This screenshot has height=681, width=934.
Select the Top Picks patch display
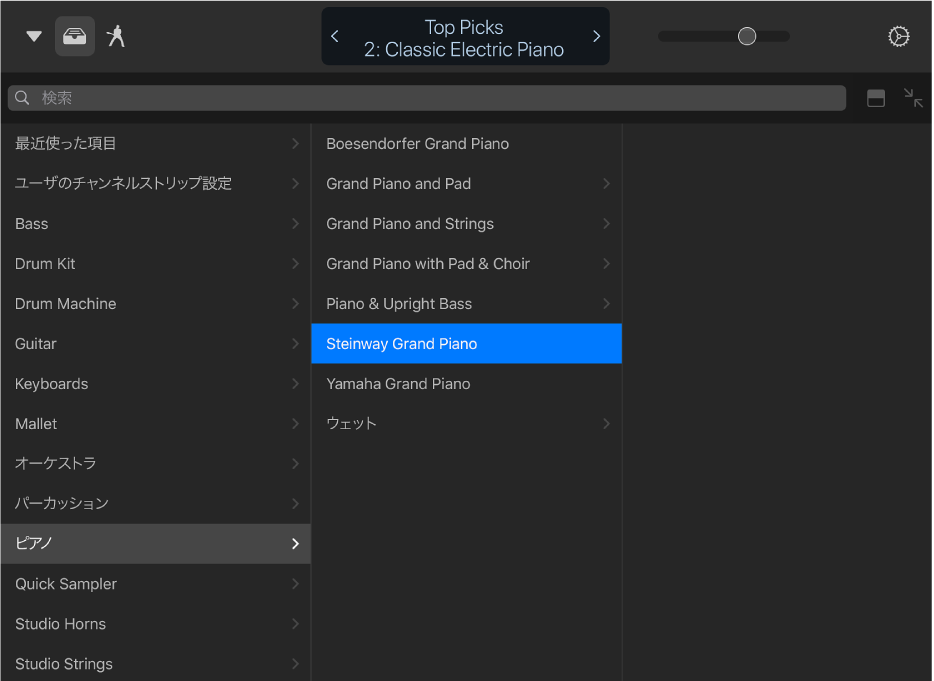pyautogui.click(x=465, y=36)
